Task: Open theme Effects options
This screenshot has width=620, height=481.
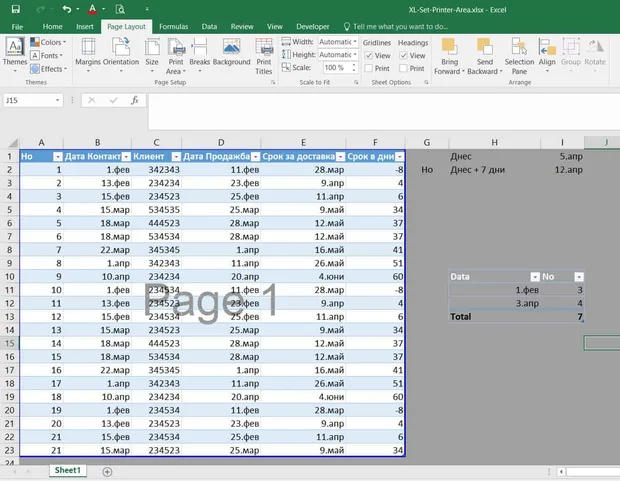Action: 49,69
